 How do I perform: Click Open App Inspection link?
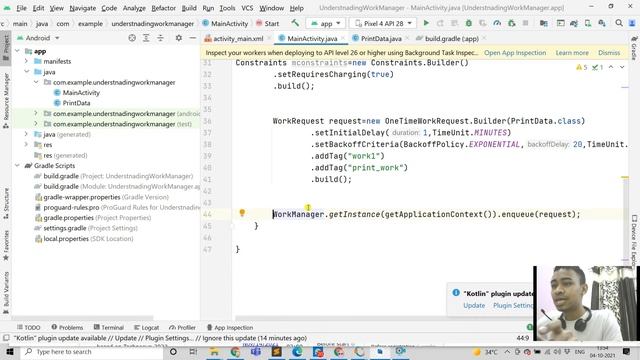[x=515, y=53]
